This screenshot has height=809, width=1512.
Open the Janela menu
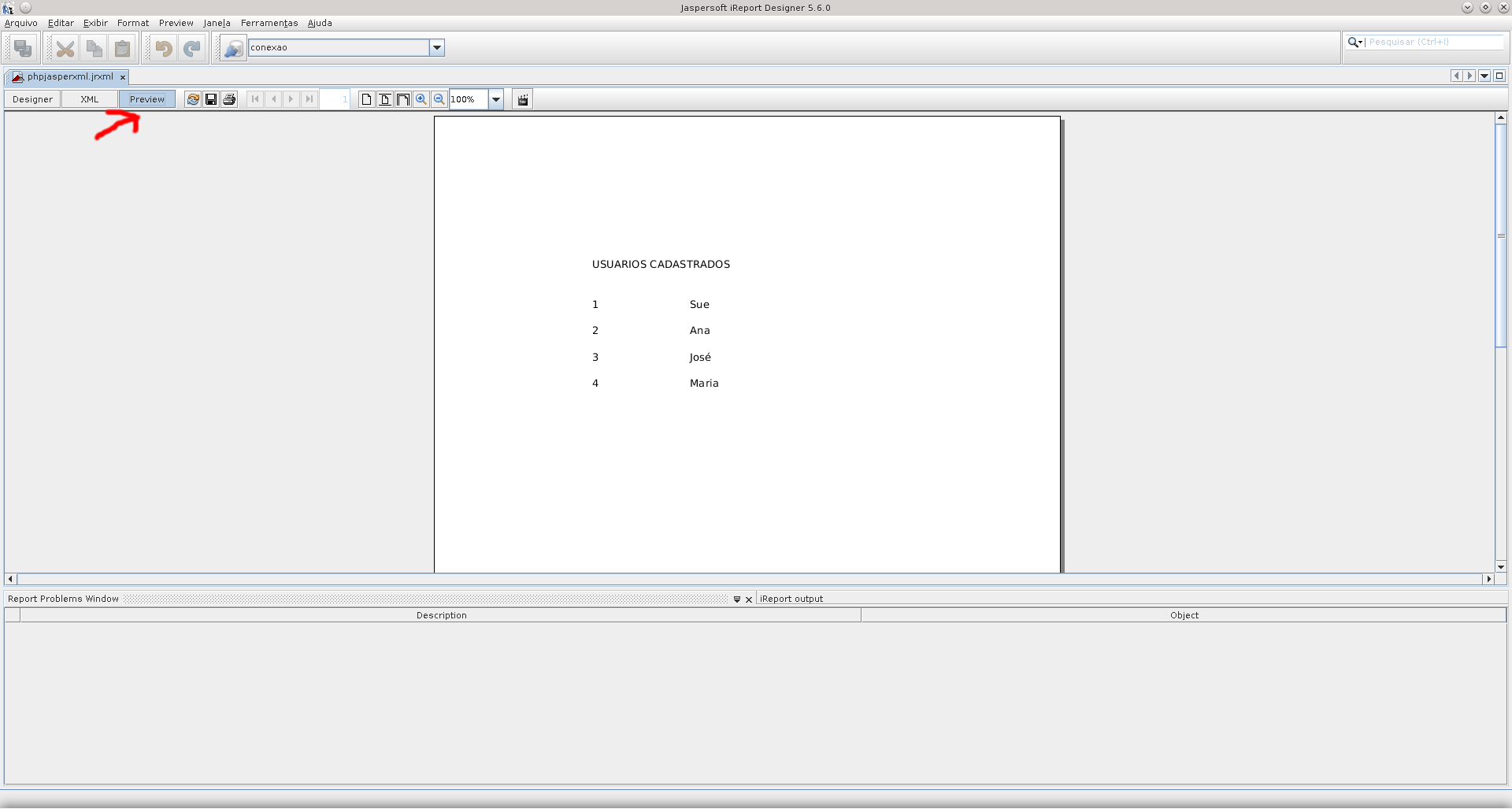pyautogui.click(x=217, y=24)
